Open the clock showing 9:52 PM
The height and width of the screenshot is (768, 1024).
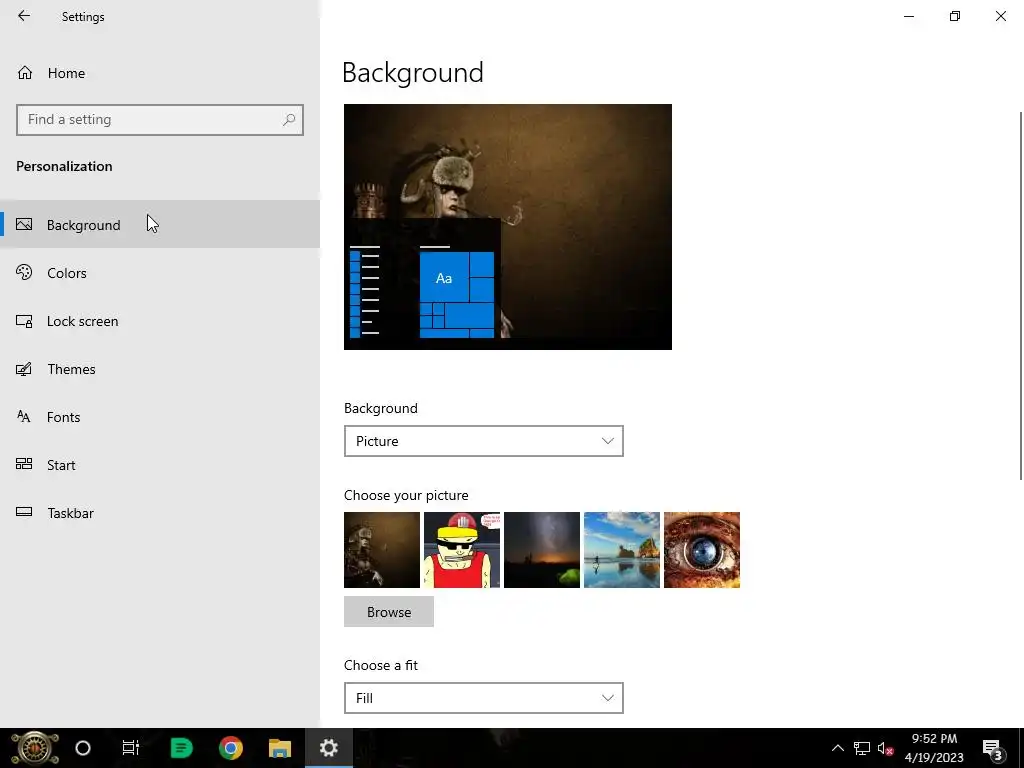click(x=934, y=748)
